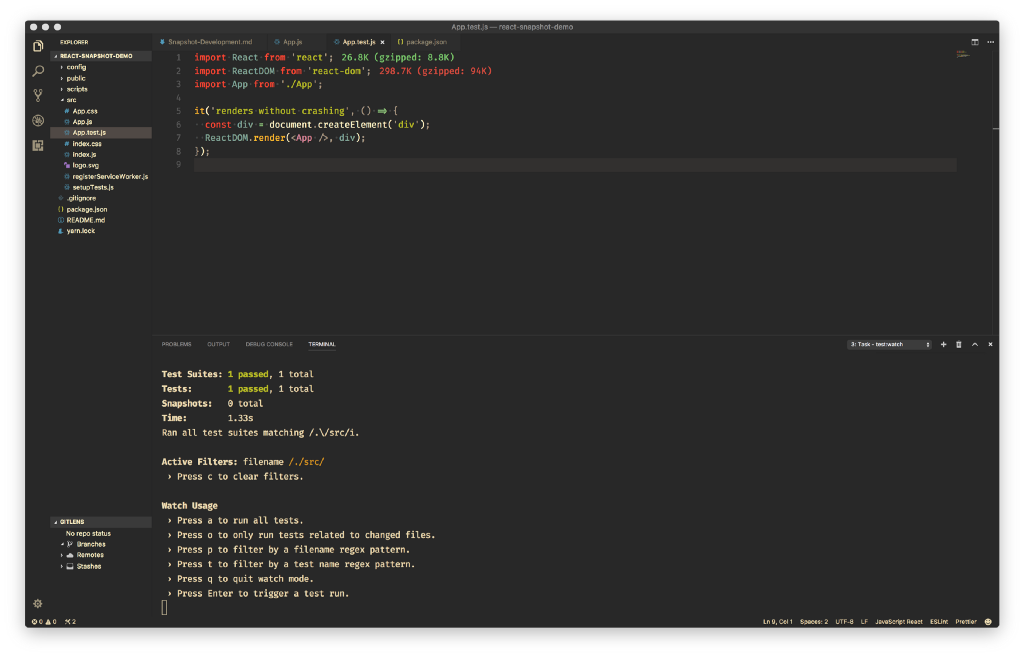Open the Debug view in activity bar
This screenshot has width=1024, height=657.
pyautogui.click(x=38, y=120)
